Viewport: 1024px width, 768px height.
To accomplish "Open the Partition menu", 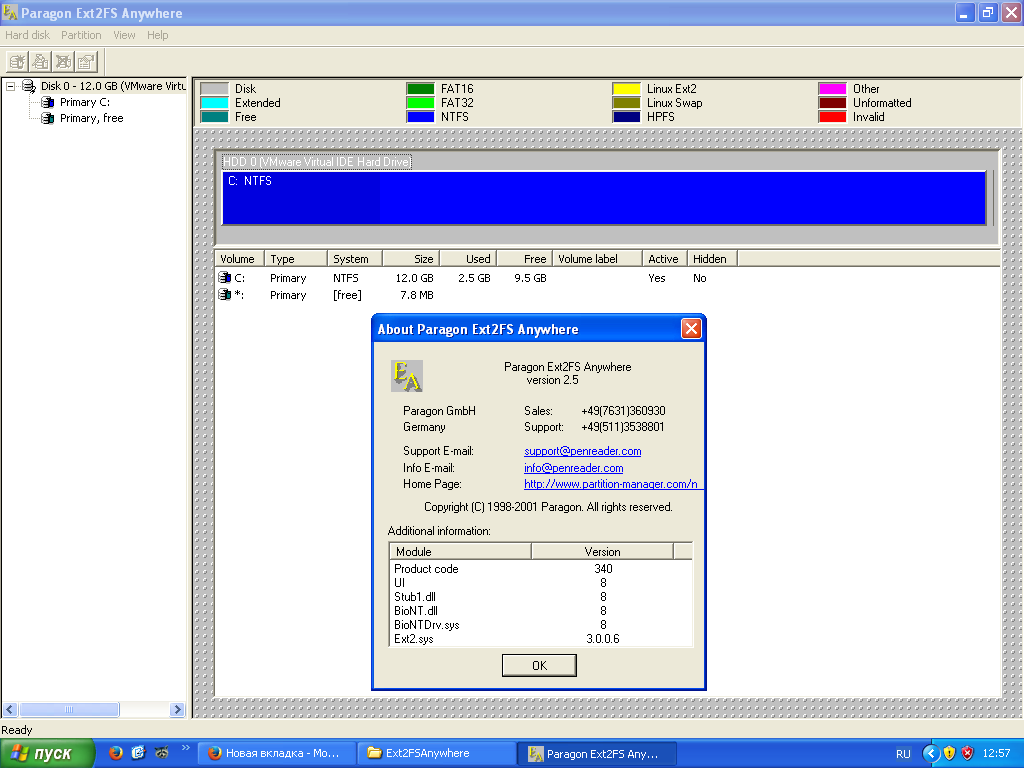I will click(x=81, y=35).
